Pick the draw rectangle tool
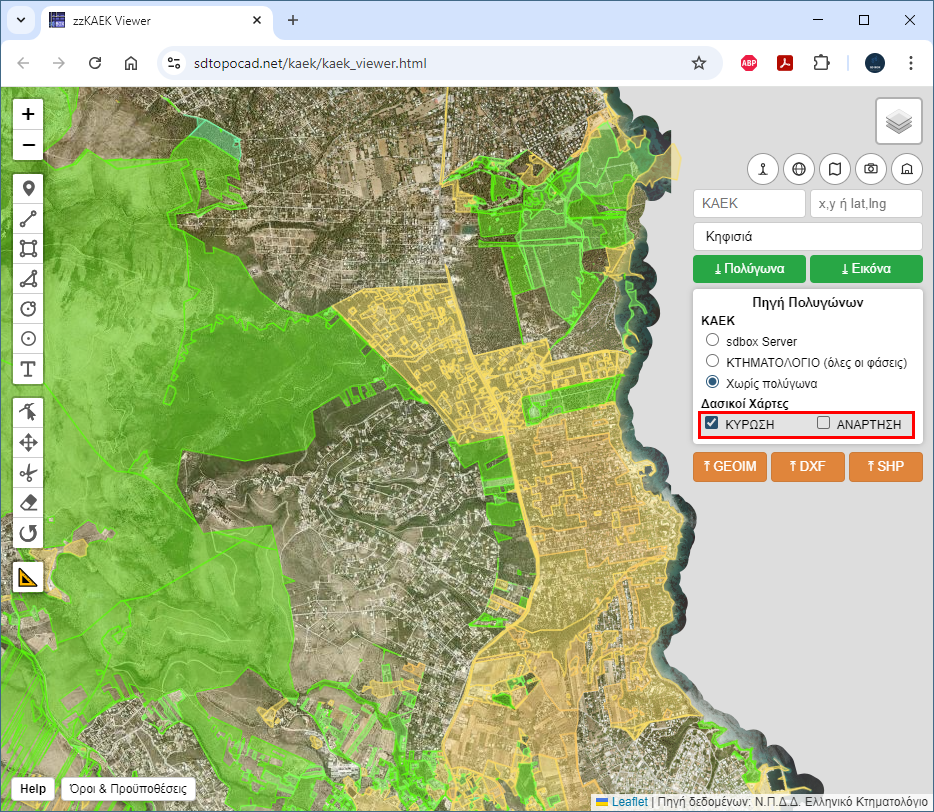Image resolution: width=934 pixels, height=812 pixels. click(28, 249)
